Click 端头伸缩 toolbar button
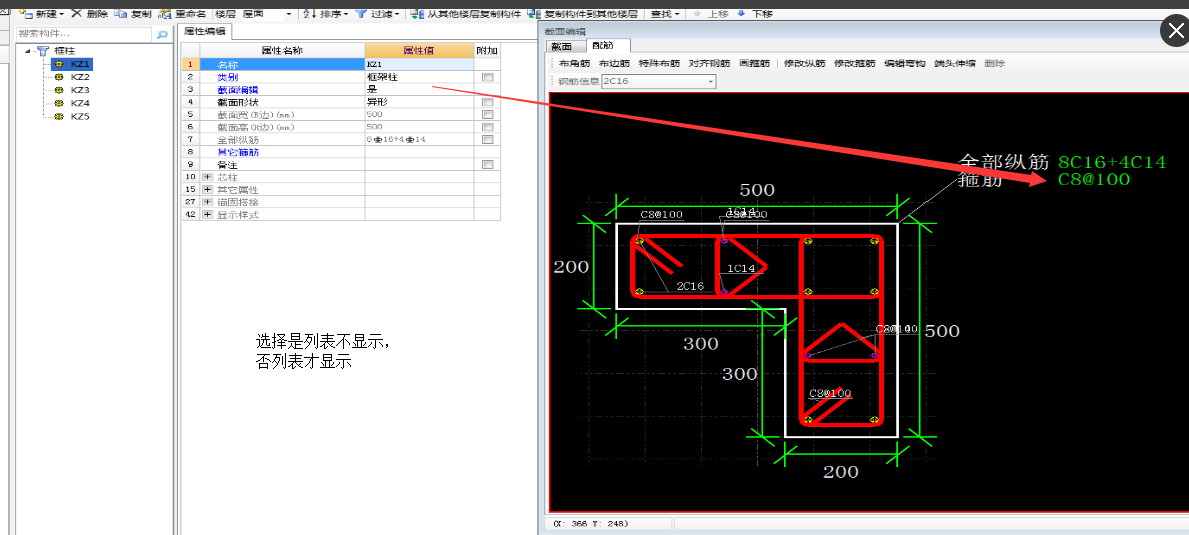Viewport: 1189px width, 535px height. [954, 64]
